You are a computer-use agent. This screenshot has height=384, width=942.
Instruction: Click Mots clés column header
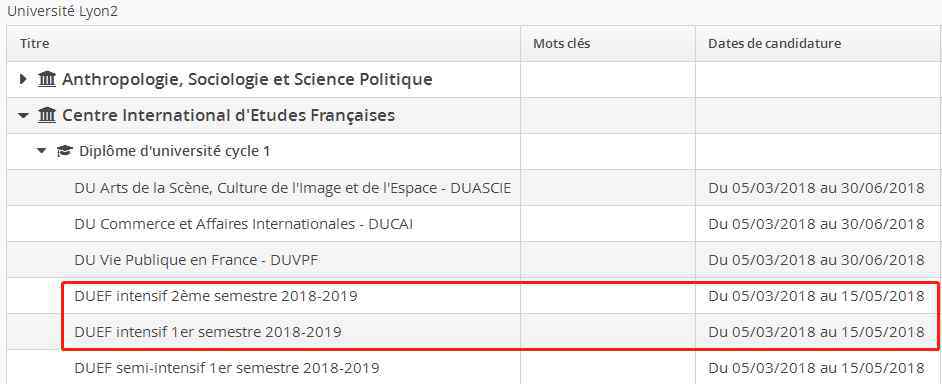click(562, 43)
